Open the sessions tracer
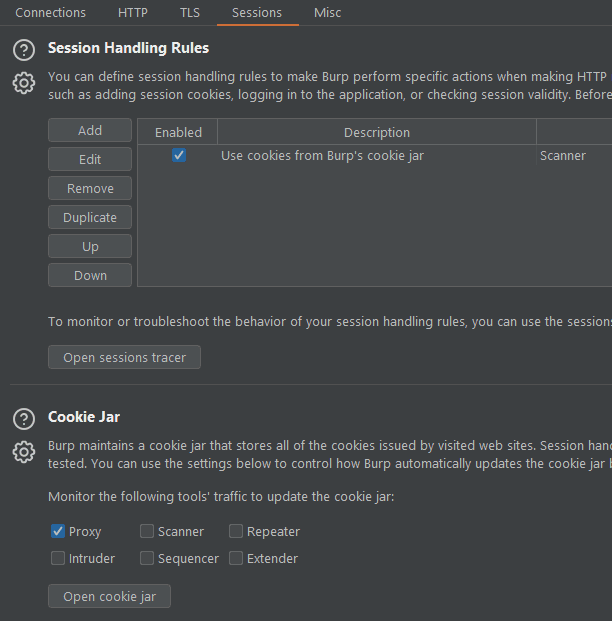 click(x=124, y=358)
